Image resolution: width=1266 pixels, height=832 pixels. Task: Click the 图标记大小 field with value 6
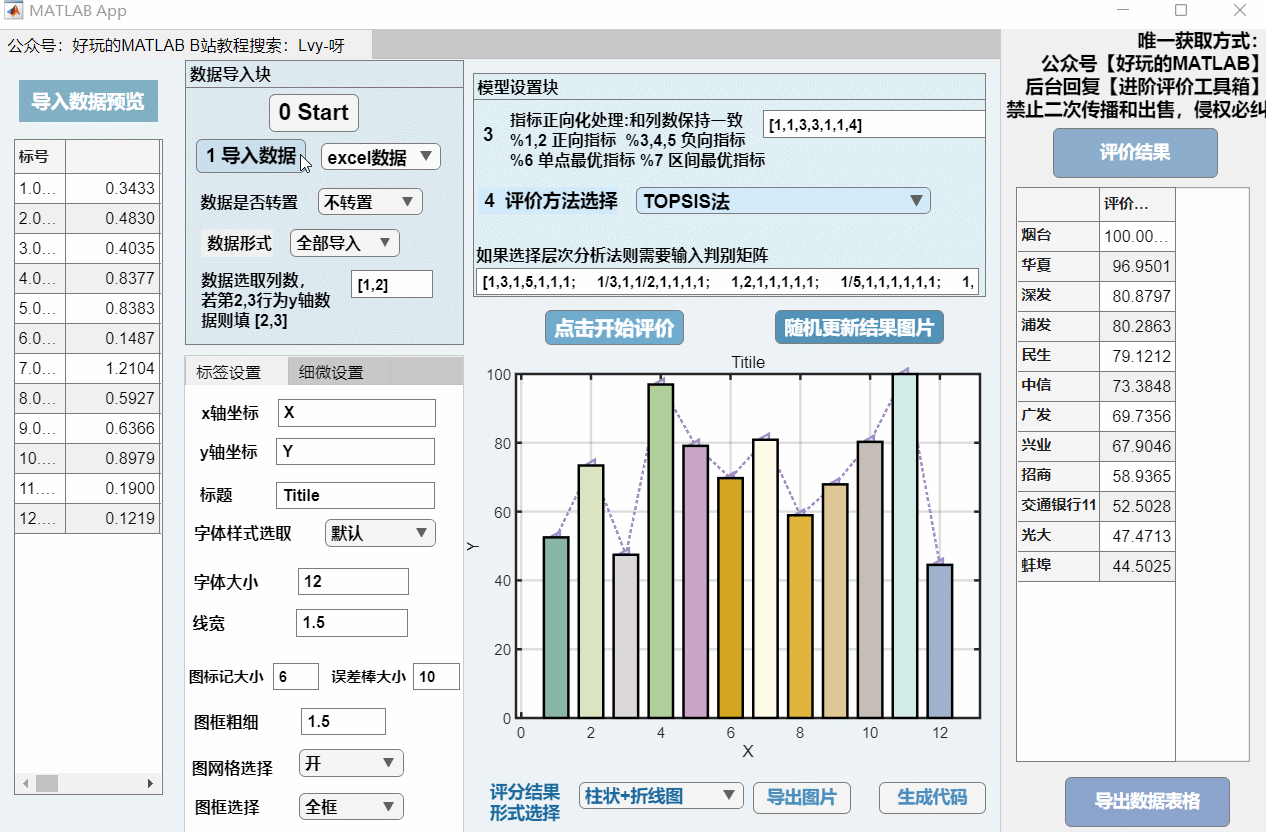(295, 676)
